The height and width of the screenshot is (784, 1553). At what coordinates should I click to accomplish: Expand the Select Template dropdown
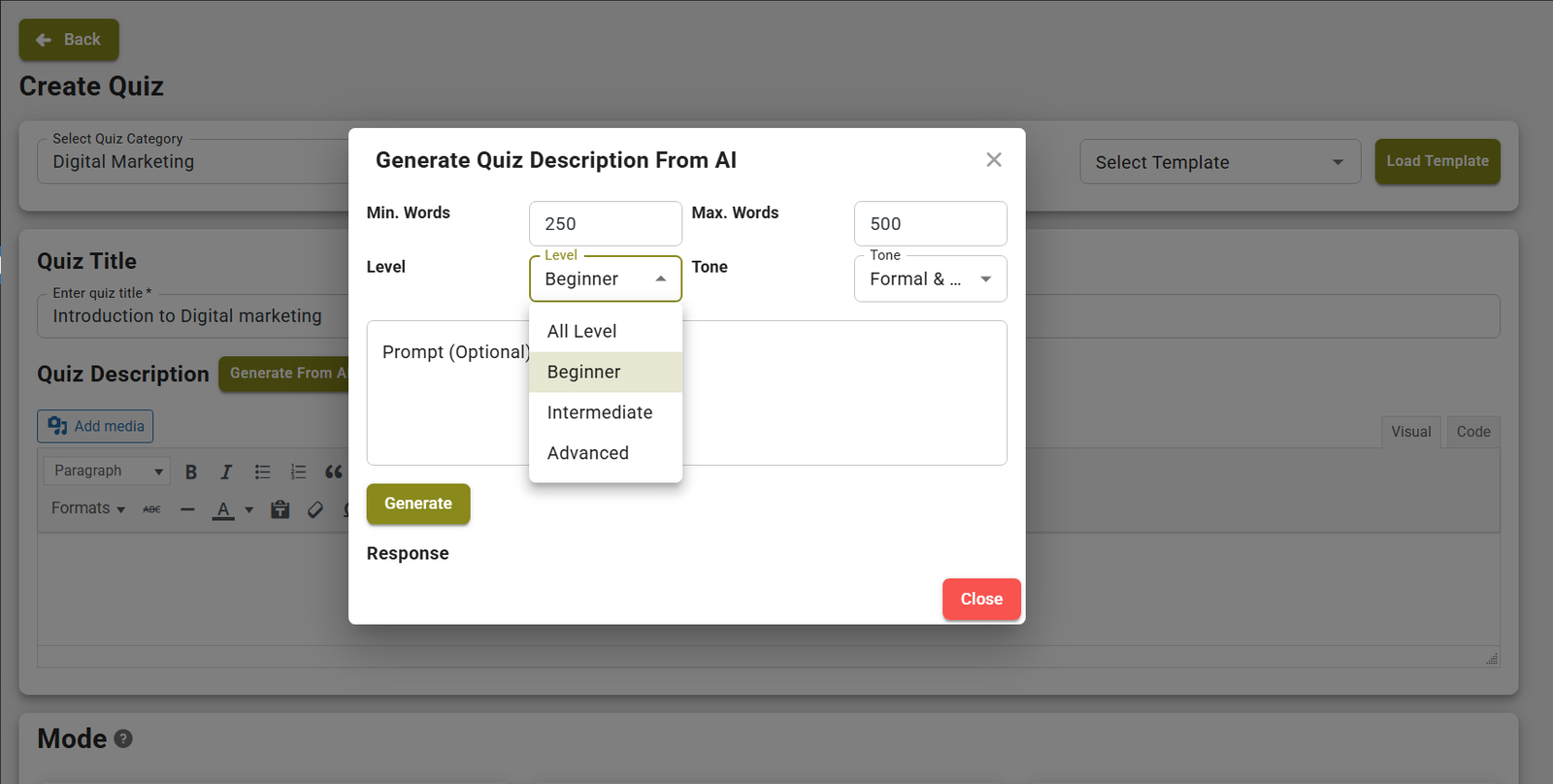1219,162
